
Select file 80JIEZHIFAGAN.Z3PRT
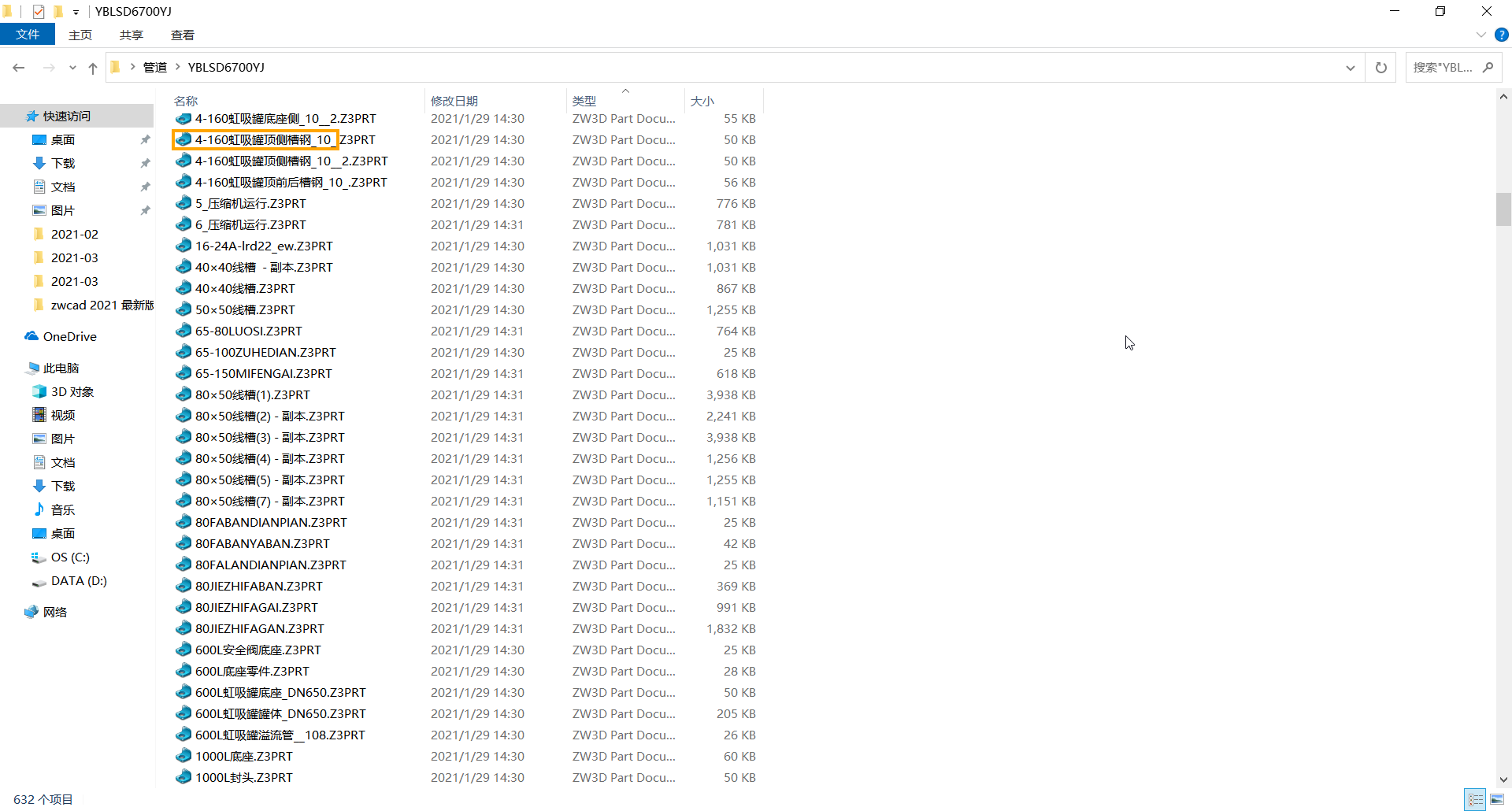click(x=260, y=628)
